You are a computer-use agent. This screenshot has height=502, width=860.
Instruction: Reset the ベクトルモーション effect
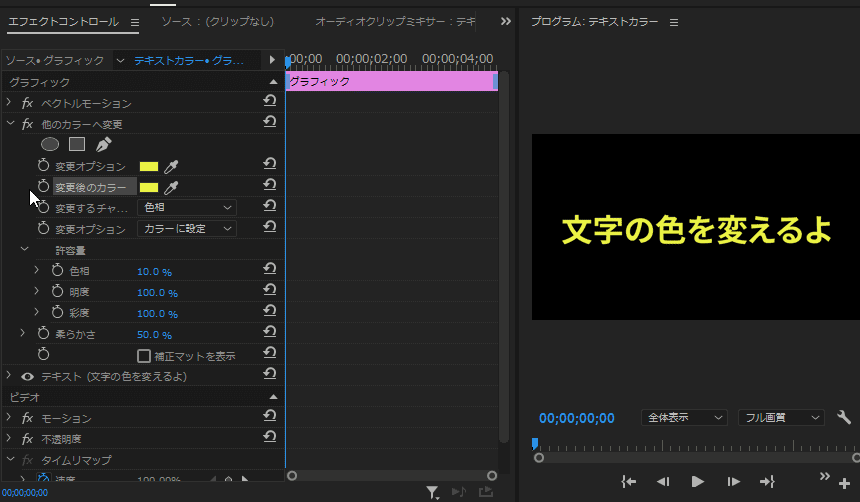269,101
